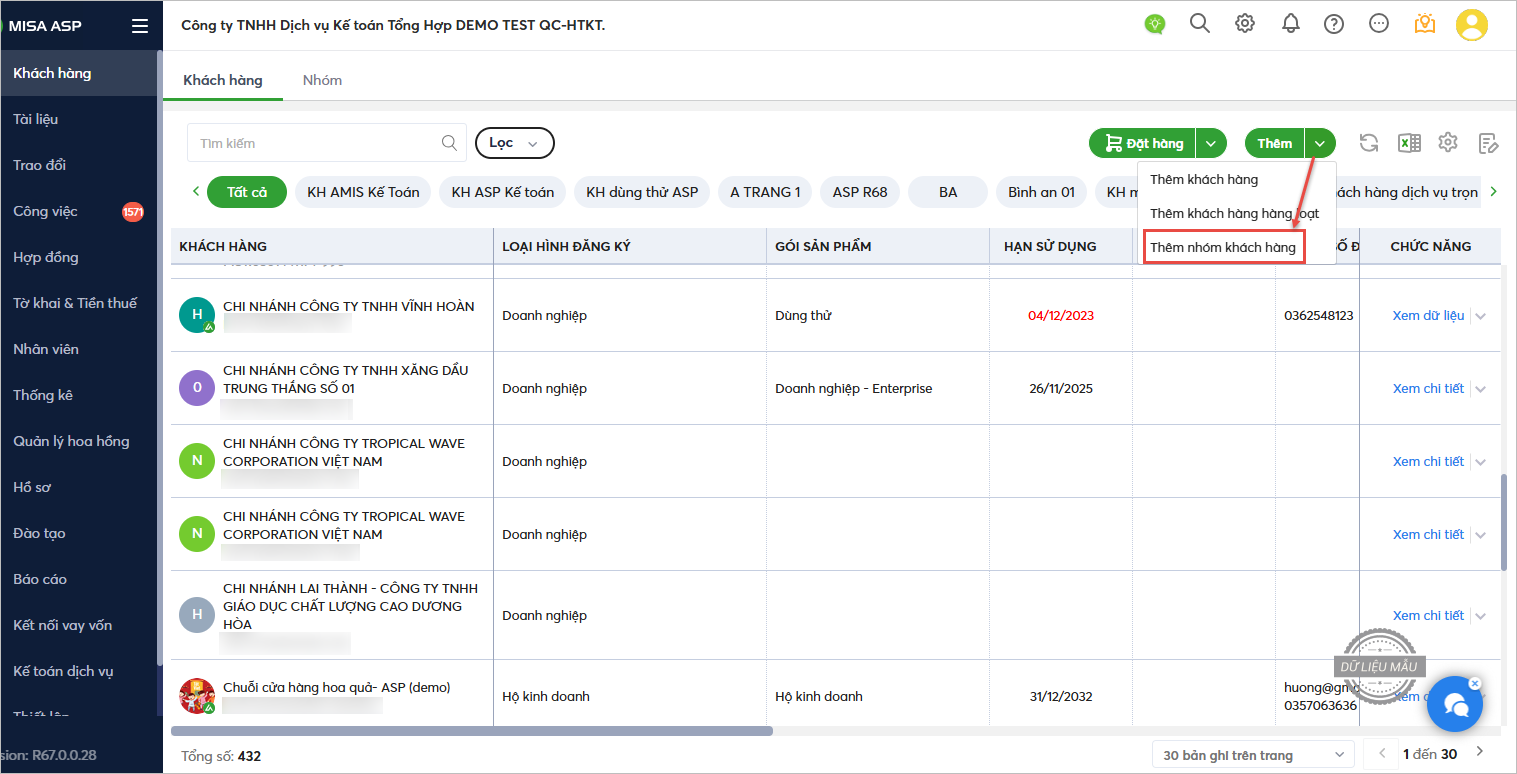Click the HẠN SỬ DỤNG column header
Screen dimensions: 1517x774
point(1061,247)
